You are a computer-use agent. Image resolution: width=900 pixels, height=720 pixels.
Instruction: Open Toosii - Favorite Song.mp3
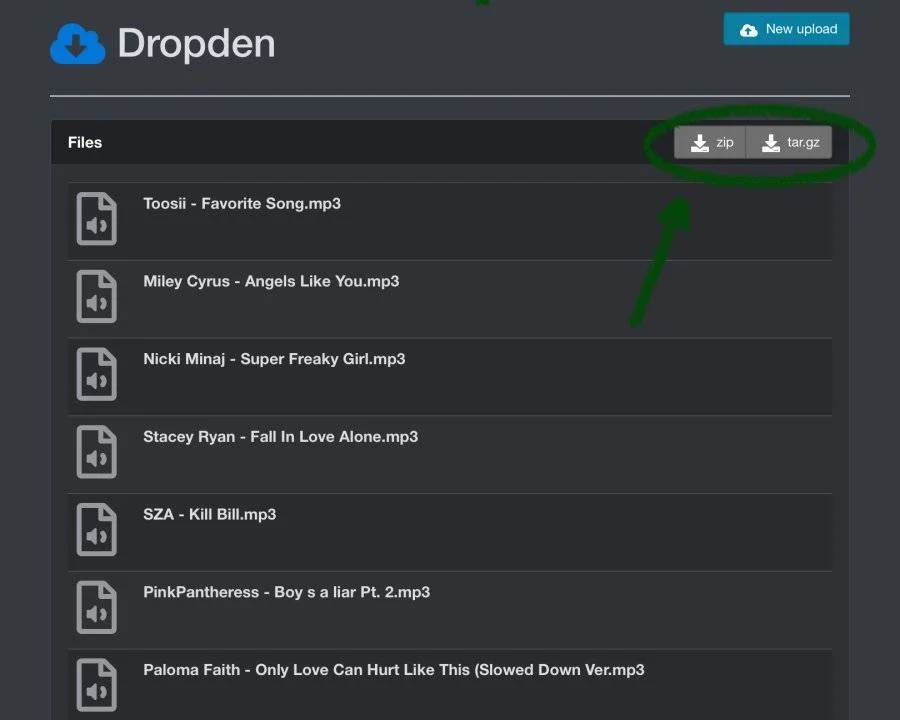(242, 204)
